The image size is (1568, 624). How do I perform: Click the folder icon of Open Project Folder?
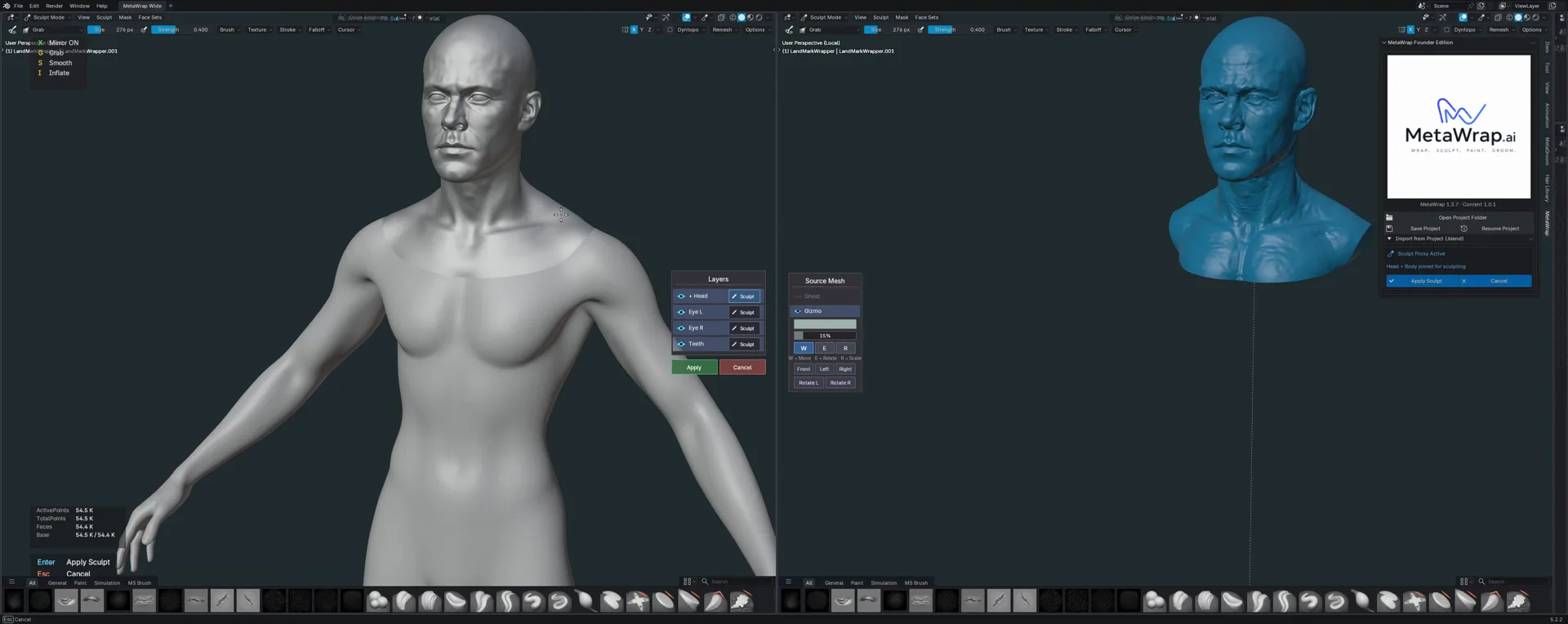point(1389,218)
